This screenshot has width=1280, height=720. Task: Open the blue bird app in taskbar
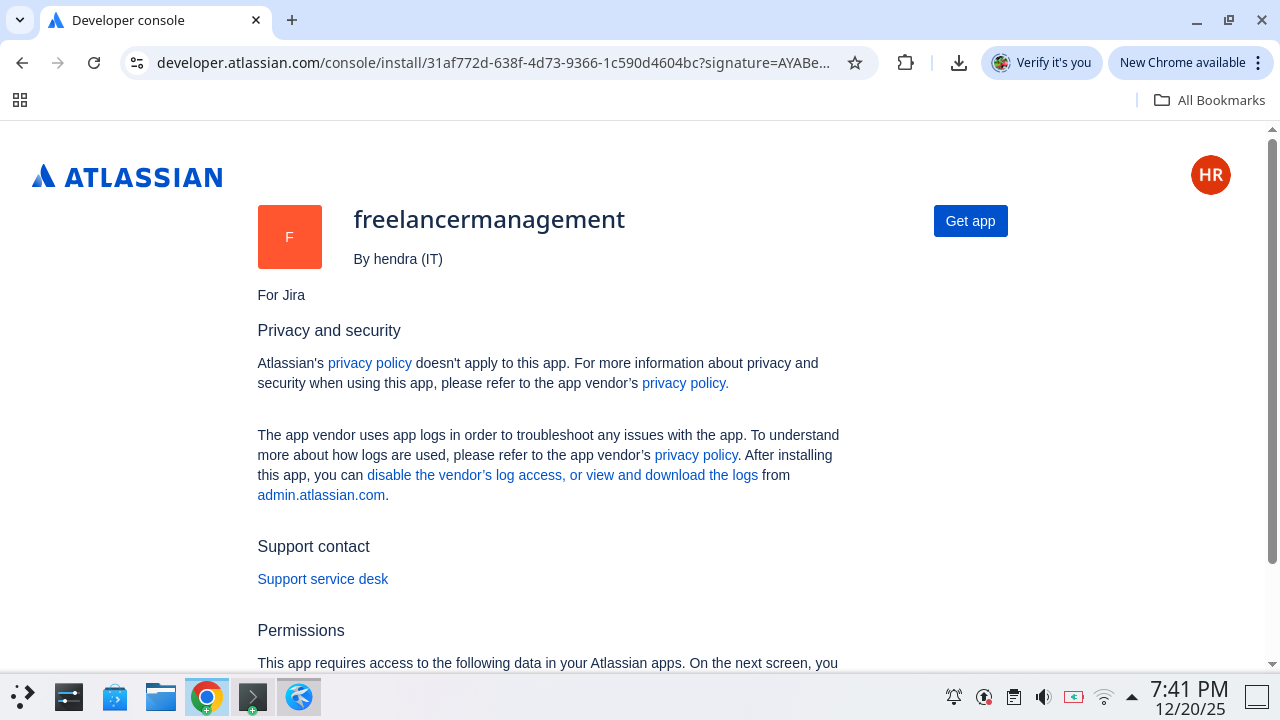[299, 697]
